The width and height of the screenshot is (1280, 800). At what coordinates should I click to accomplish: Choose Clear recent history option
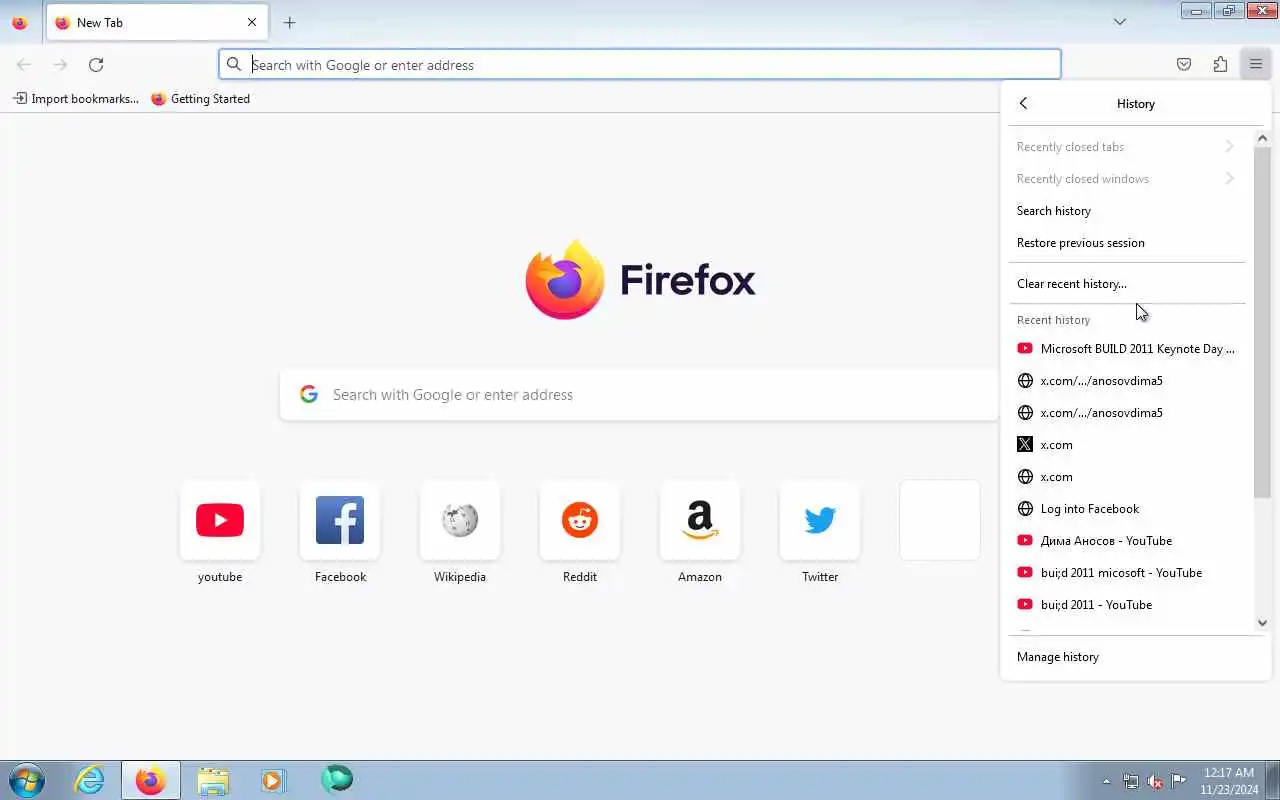coord(1126,284)
